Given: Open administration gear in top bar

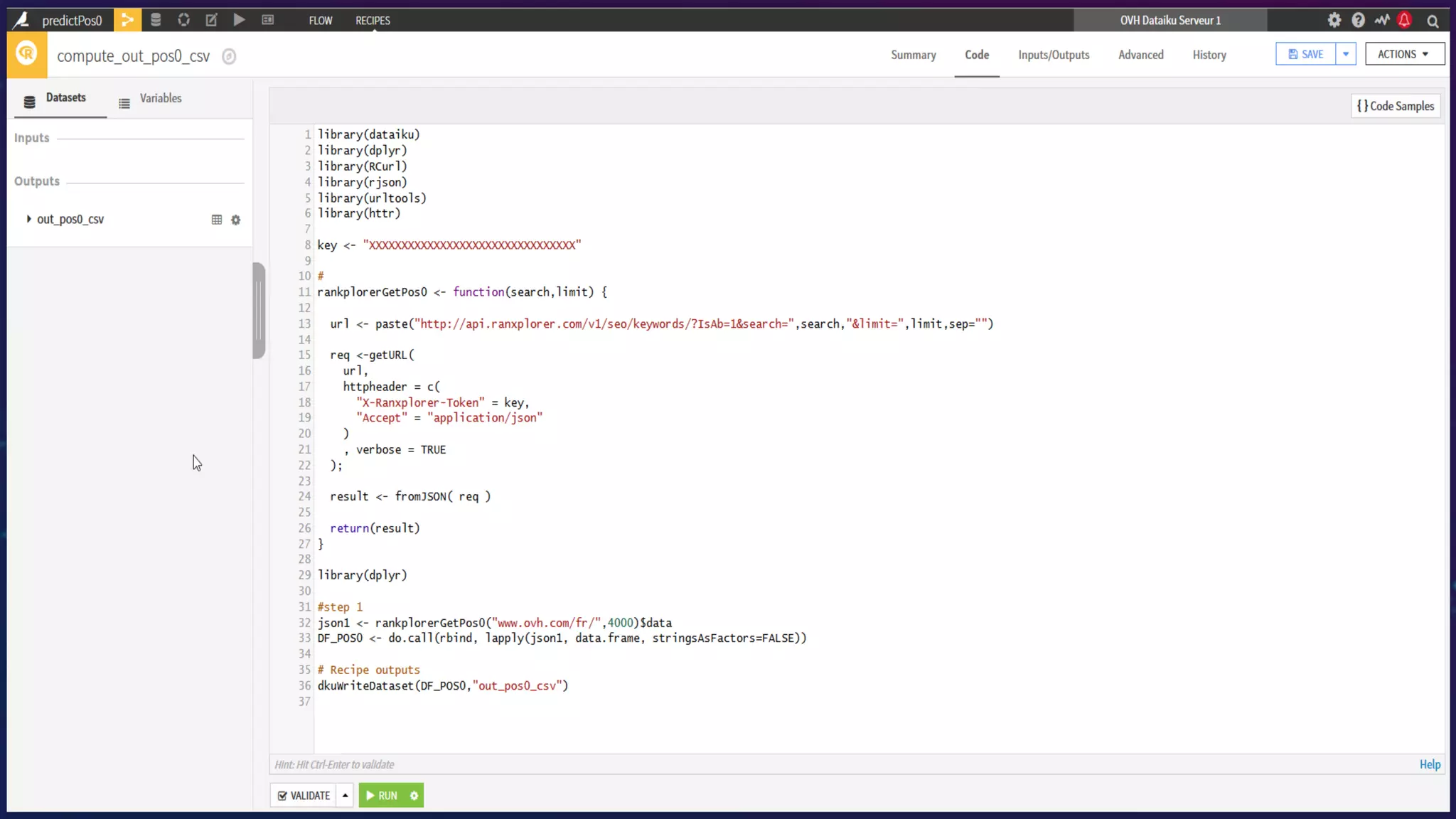Looking at the screenshot, I should 1334,20.
